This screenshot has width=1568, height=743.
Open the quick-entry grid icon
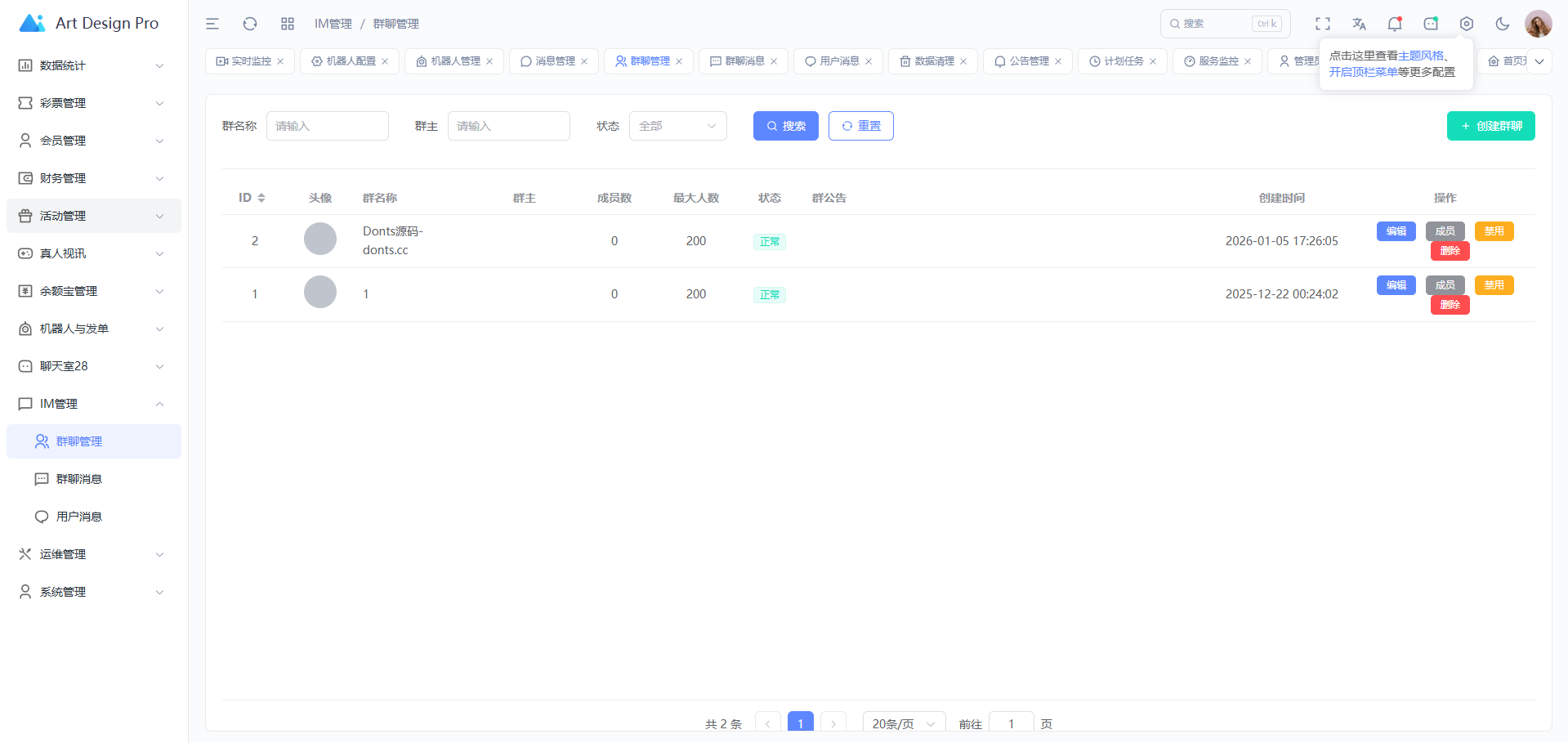click(288, 24)
